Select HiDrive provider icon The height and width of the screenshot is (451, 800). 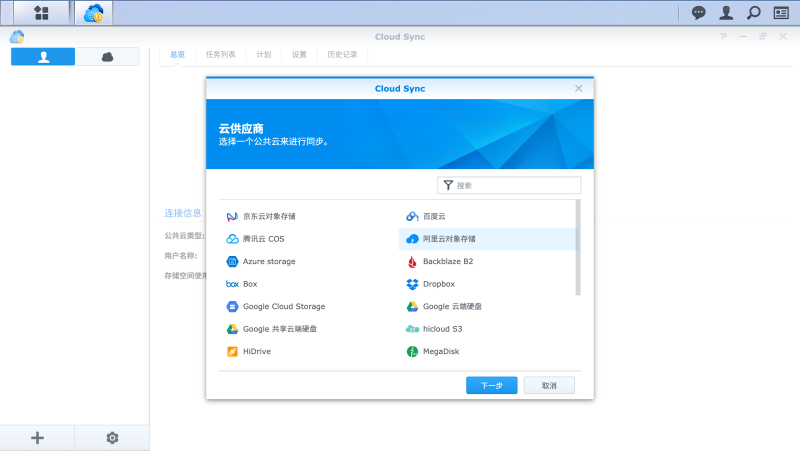click(x=232, y=352)
